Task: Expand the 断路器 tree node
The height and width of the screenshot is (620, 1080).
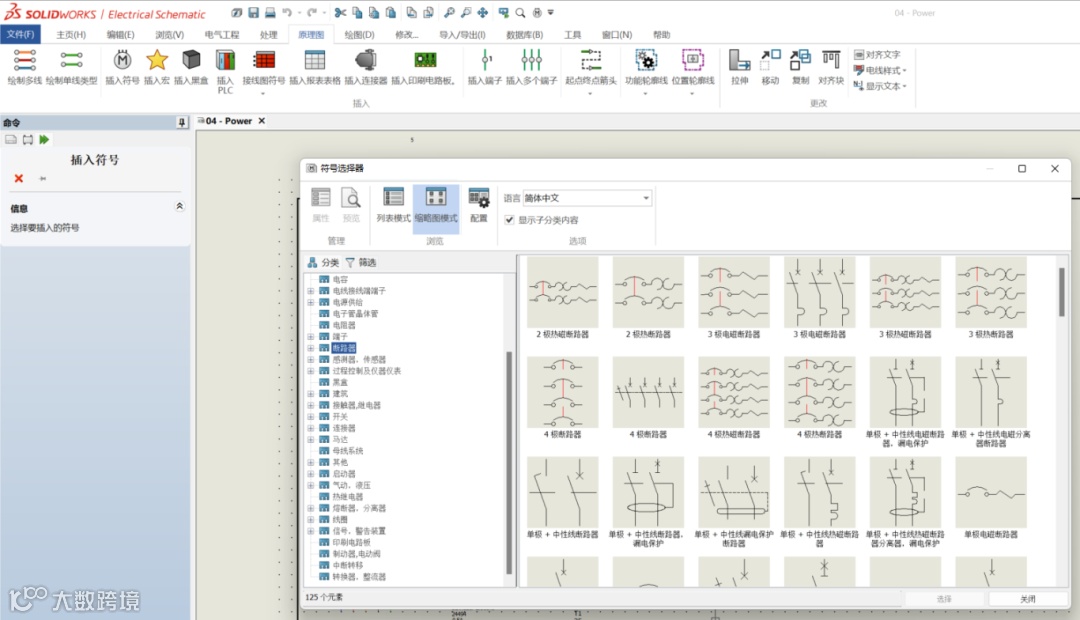Action: pos(311,348)
